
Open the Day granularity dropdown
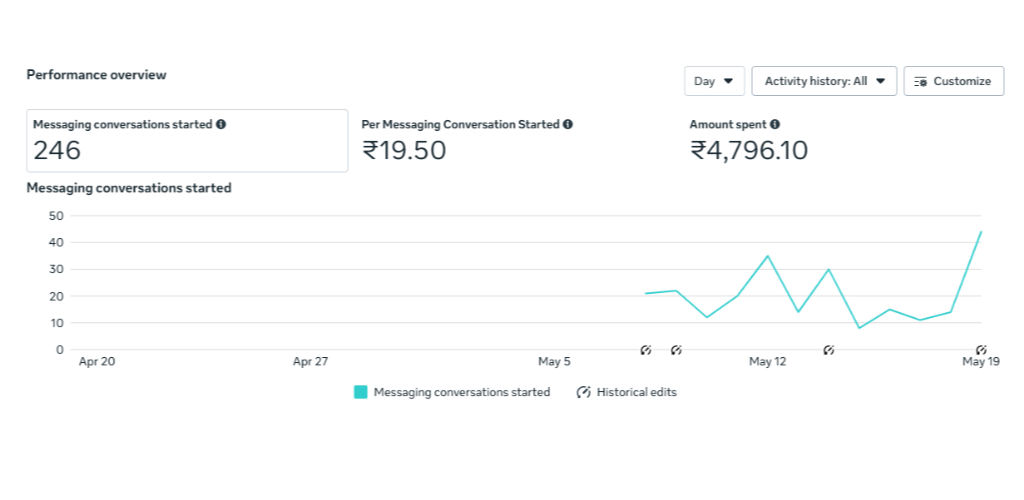(714, 82)
